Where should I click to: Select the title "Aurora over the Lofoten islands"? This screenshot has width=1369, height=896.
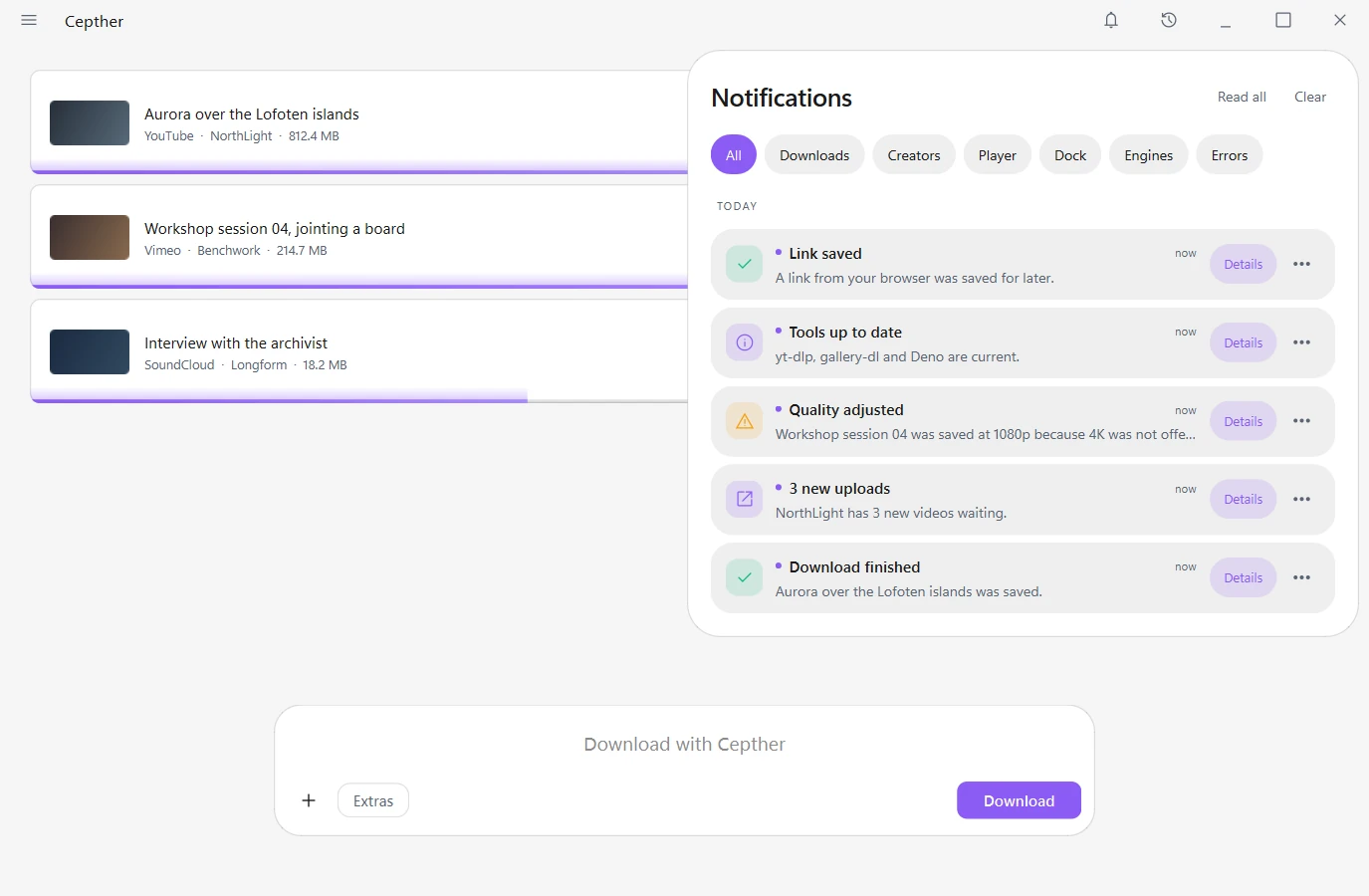(x=252, y=113)
